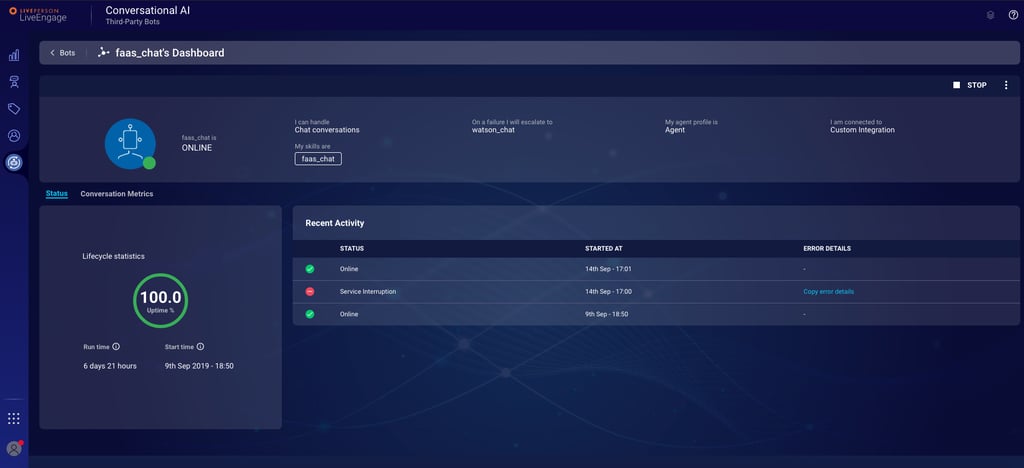Click the 'Custom Integration' connection value
Screen dimensions: 1024x468
(x=862, y=130)
